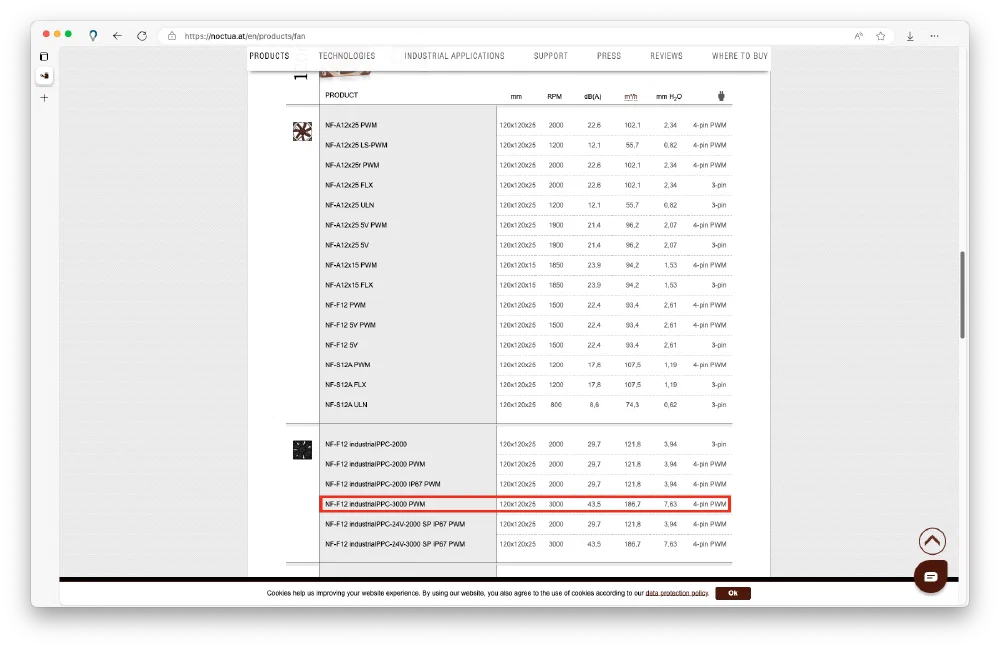Add a new tab with the plus icon
Image resolution: width=1000 pixels, height=648 pixels.
(x=44, y=98)
